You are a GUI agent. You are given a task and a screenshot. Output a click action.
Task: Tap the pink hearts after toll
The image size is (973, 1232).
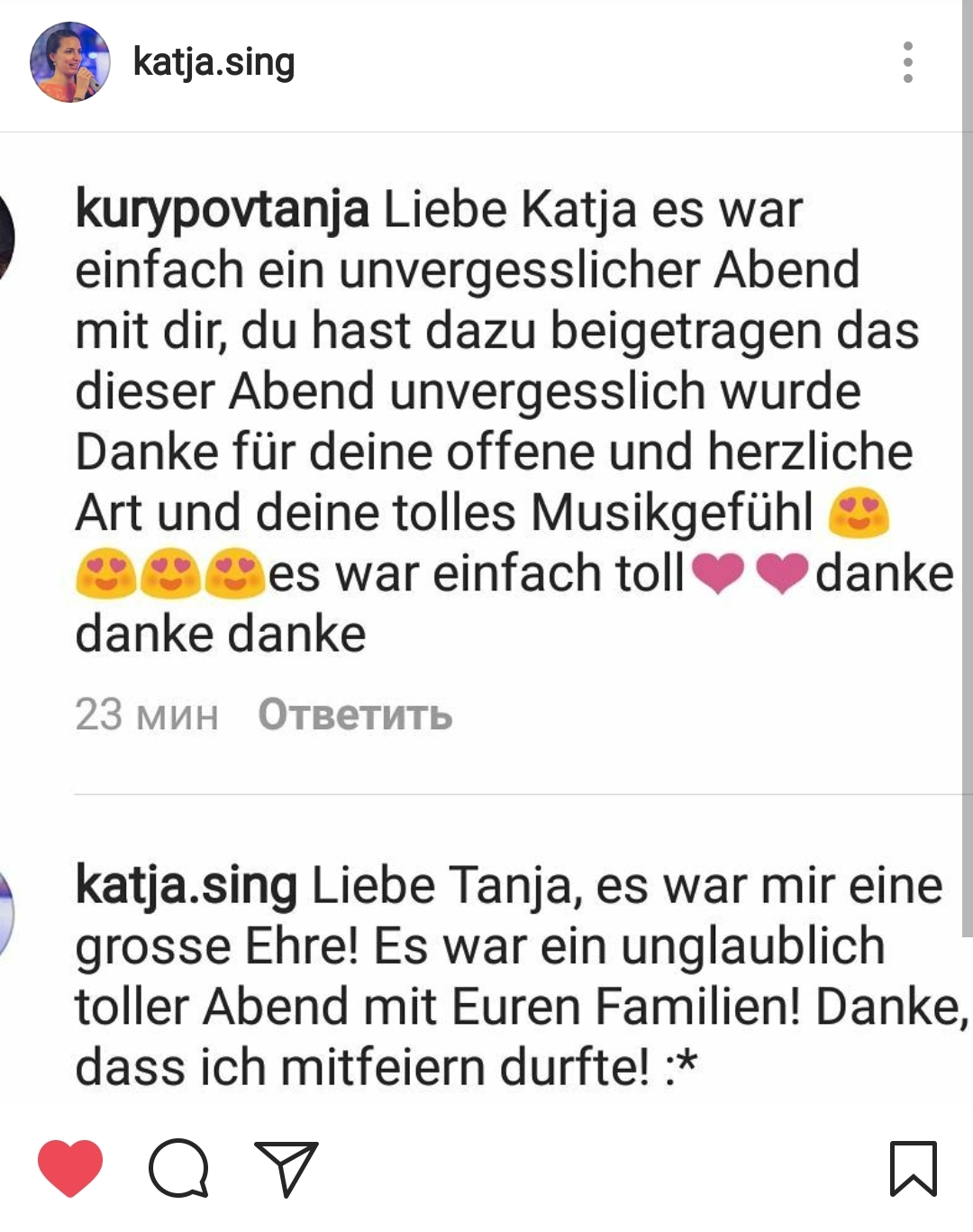pyautogui.click(x=750, y=574)
